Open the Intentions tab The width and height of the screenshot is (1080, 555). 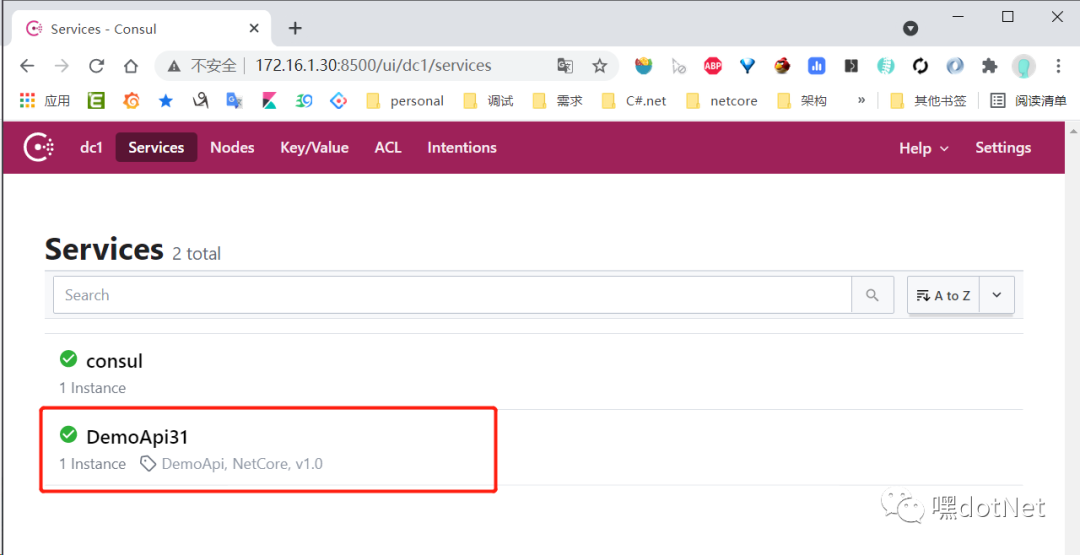(x=461, y=147)
